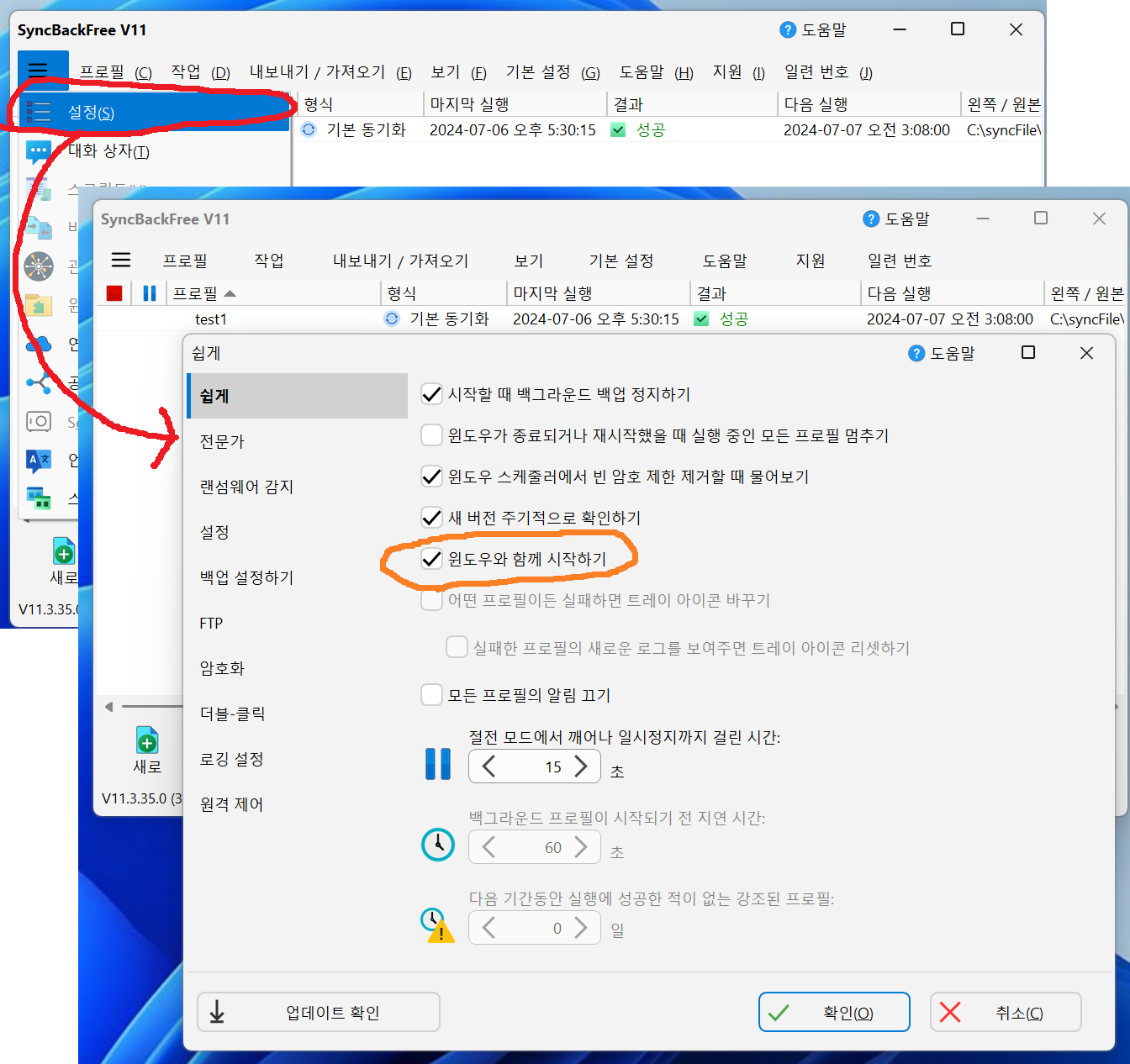Toggle 윈도우 스케줄러에서 빈 암호 제한 checkbox
Screen dimensions: 1130x1064
point(431,477)
